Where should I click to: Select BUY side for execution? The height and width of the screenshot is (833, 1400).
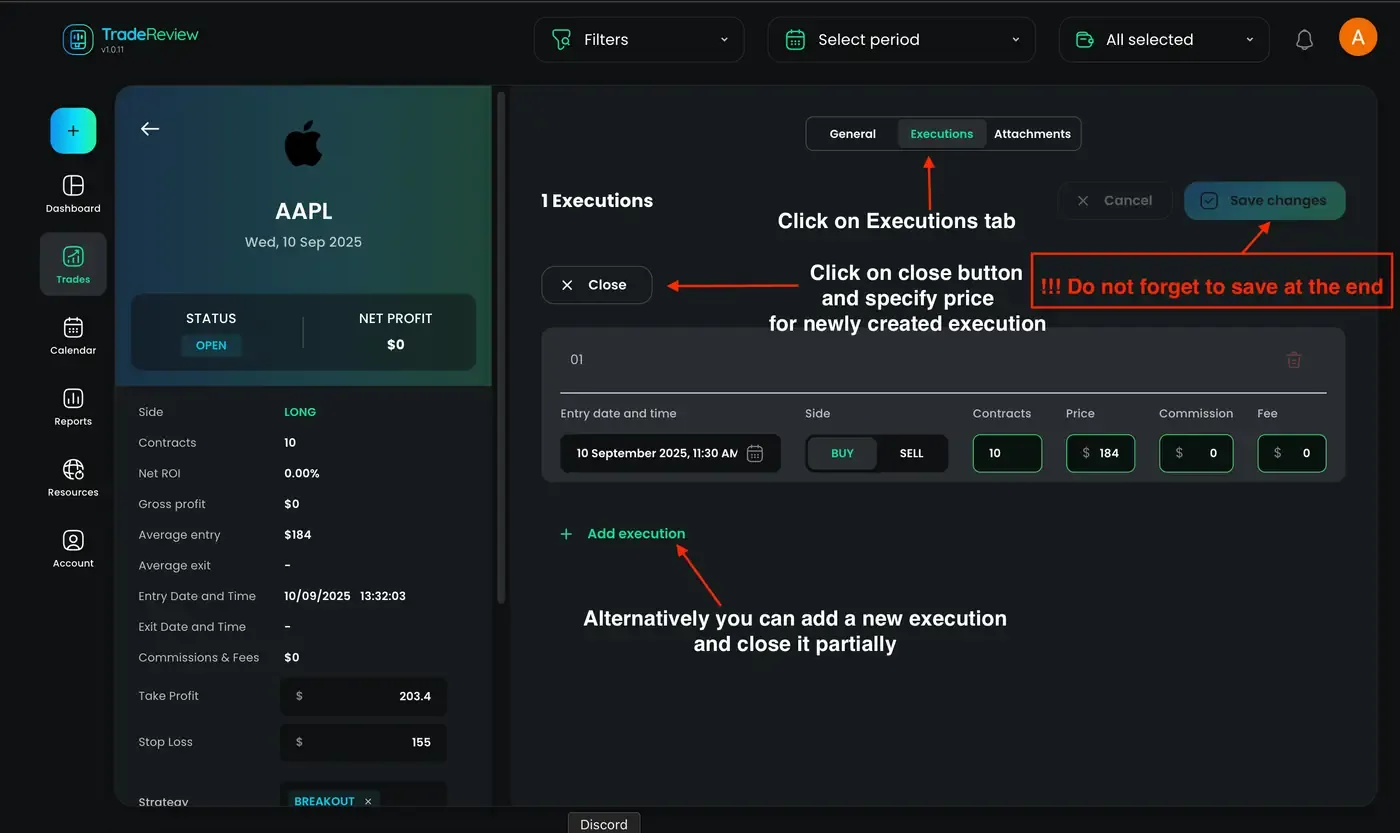point(842,453)
